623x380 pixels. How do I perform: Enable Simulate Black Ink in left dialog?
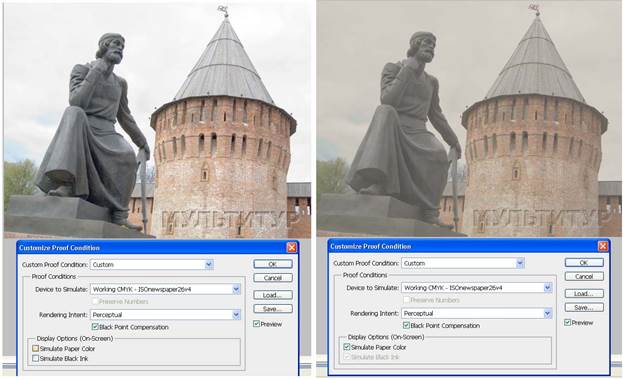pyautogui.click(x=35, y=359)
